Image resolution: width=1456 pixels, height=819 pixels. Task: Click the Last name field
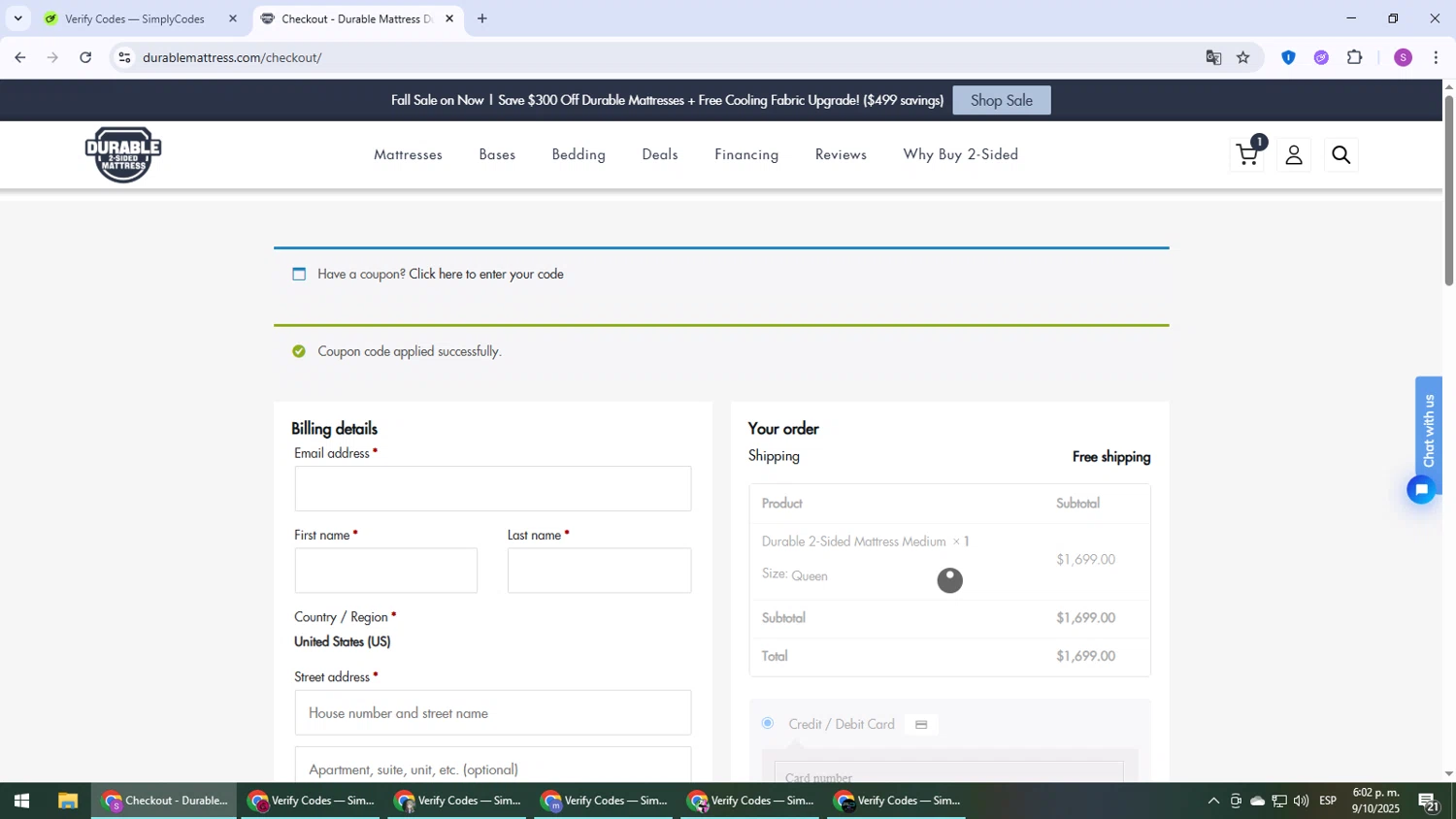tap(599, 571)
